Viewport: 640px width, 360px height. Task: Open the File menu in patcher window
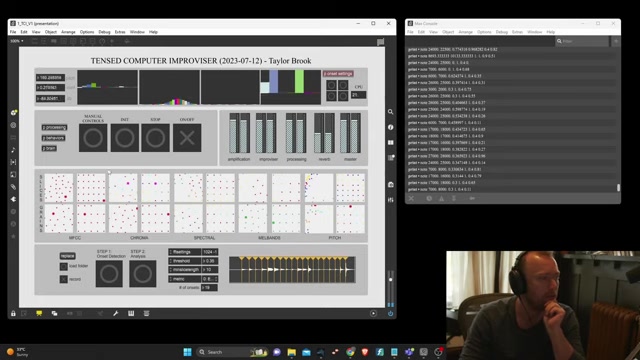click(x=13, y=32)
